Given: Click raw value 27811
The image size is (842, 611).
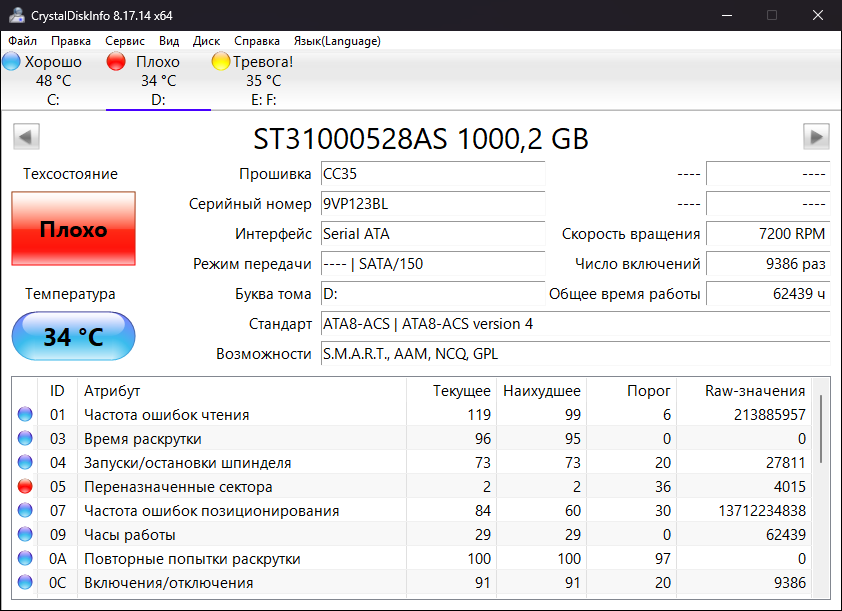Looking at the screenshot, I should coord(786,462).
